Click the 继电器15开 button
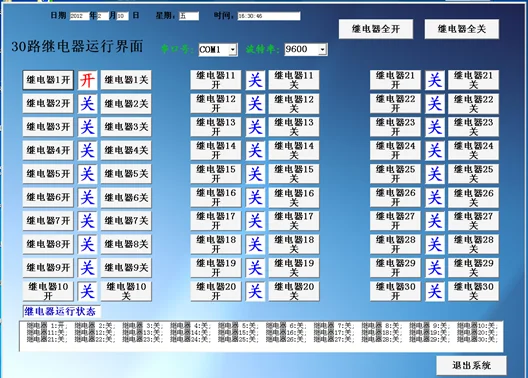This screenshot has height=378, width=528. (216, 174)
